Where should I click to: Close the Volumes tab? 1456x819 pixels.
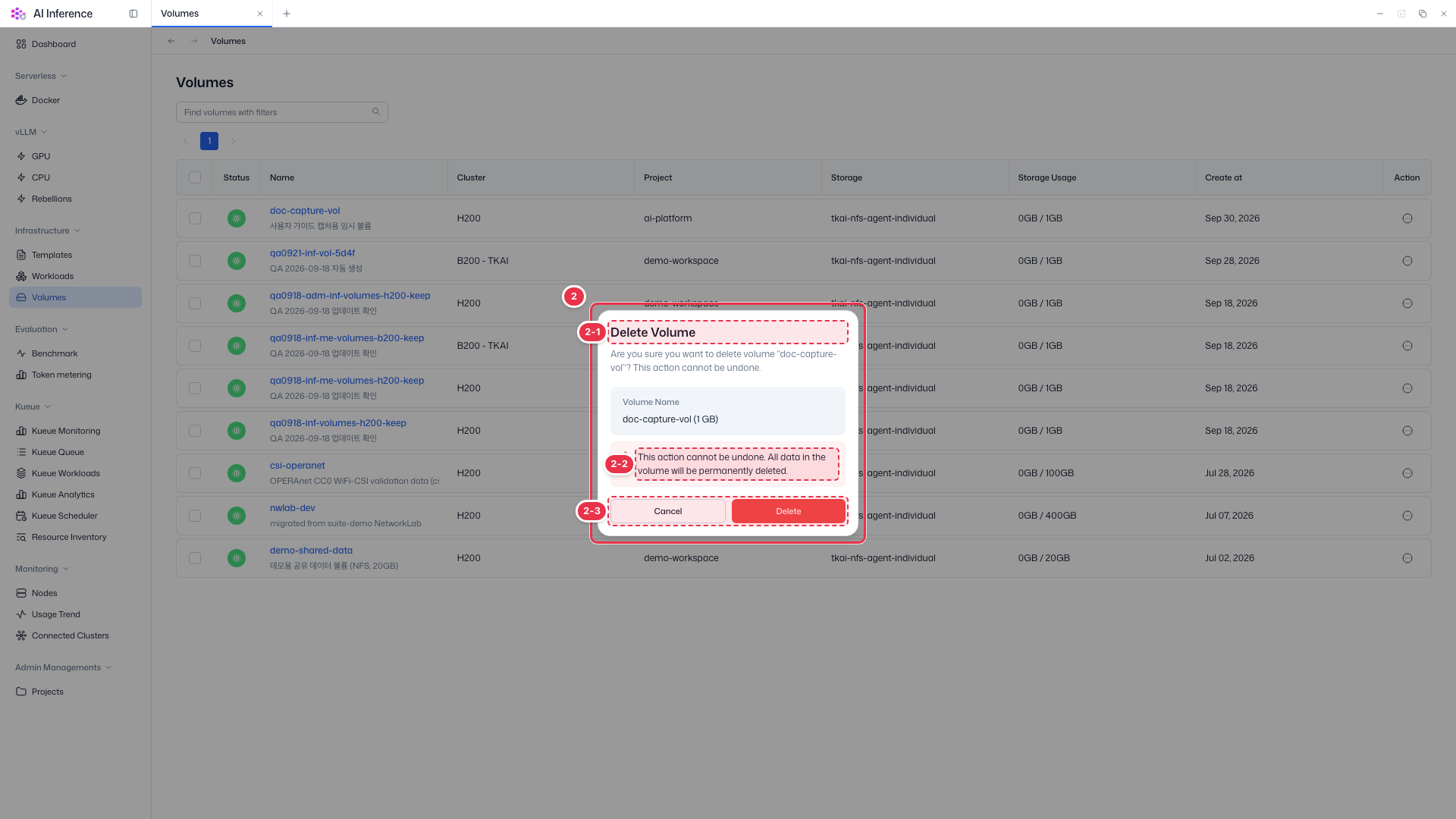pyautogui.click(x=260, y=14)
